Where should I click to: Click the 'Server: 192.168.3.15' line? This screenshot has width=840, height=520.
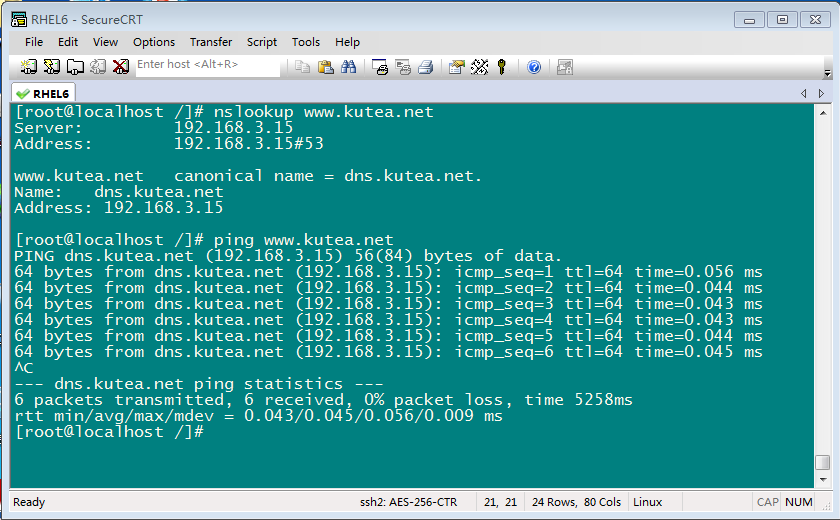pos(153,128)
